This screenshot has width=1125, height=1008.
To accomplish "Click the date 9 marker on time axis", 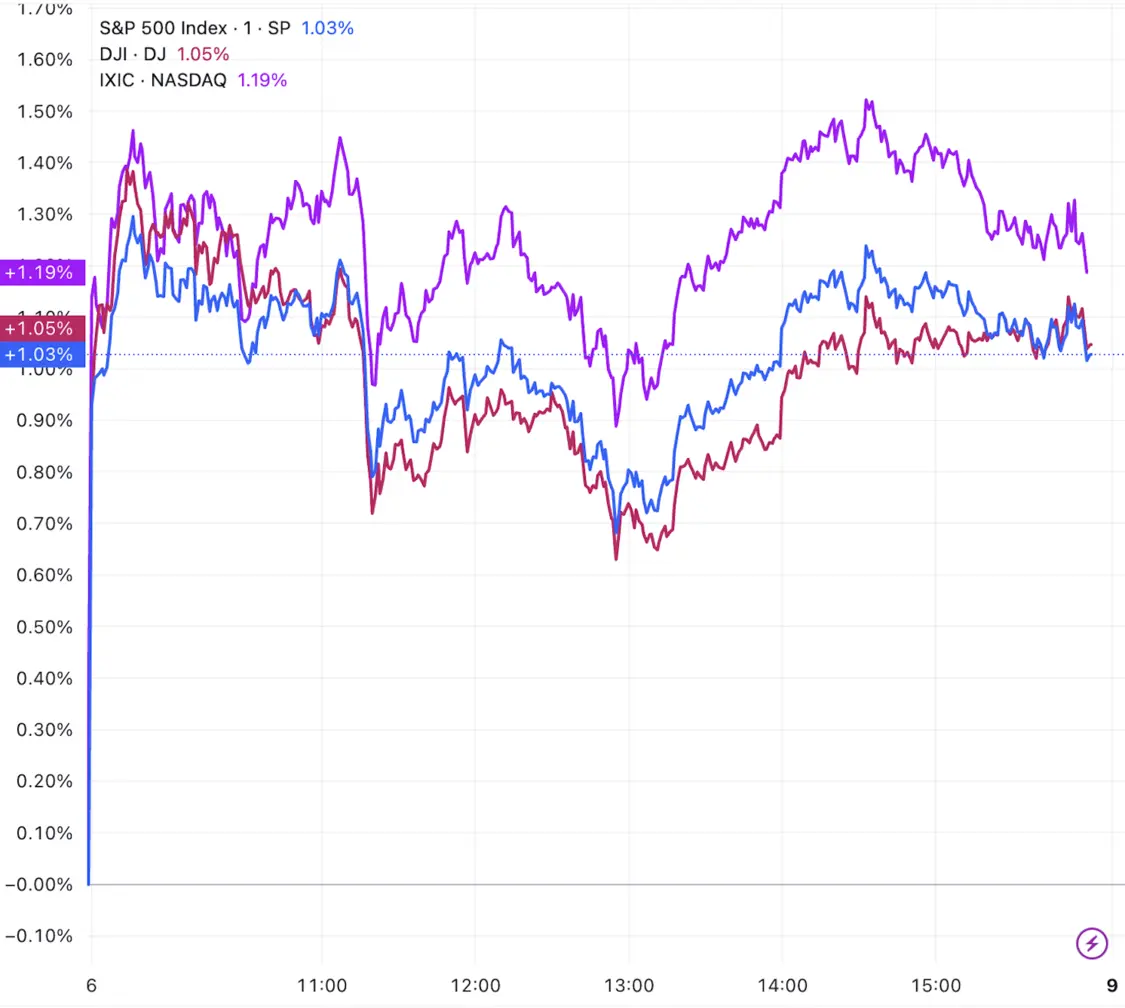I will (1114, 983).
